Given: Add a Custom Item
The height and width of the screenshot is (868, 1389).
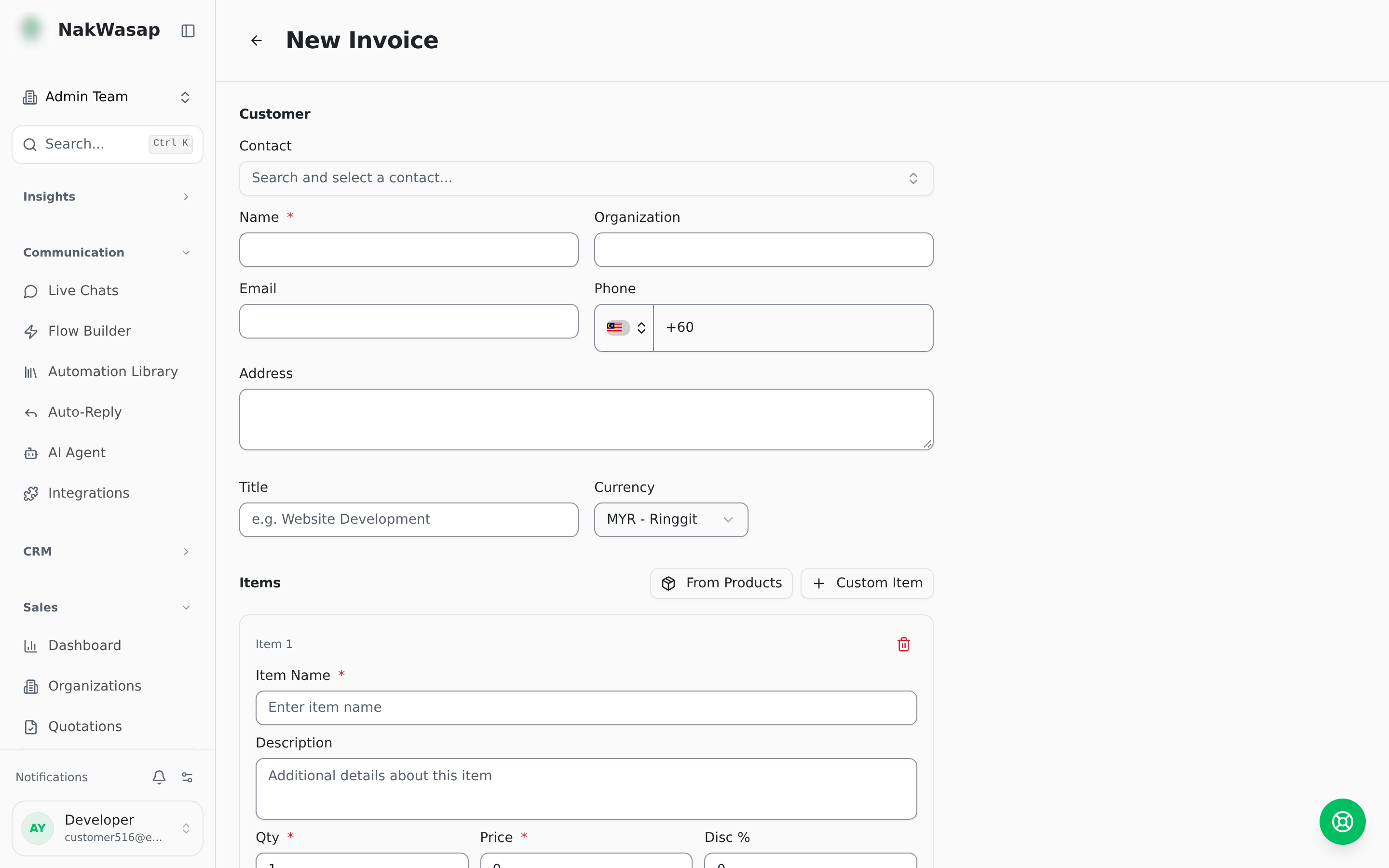Looking at the screenshot, I should [867, 583].
